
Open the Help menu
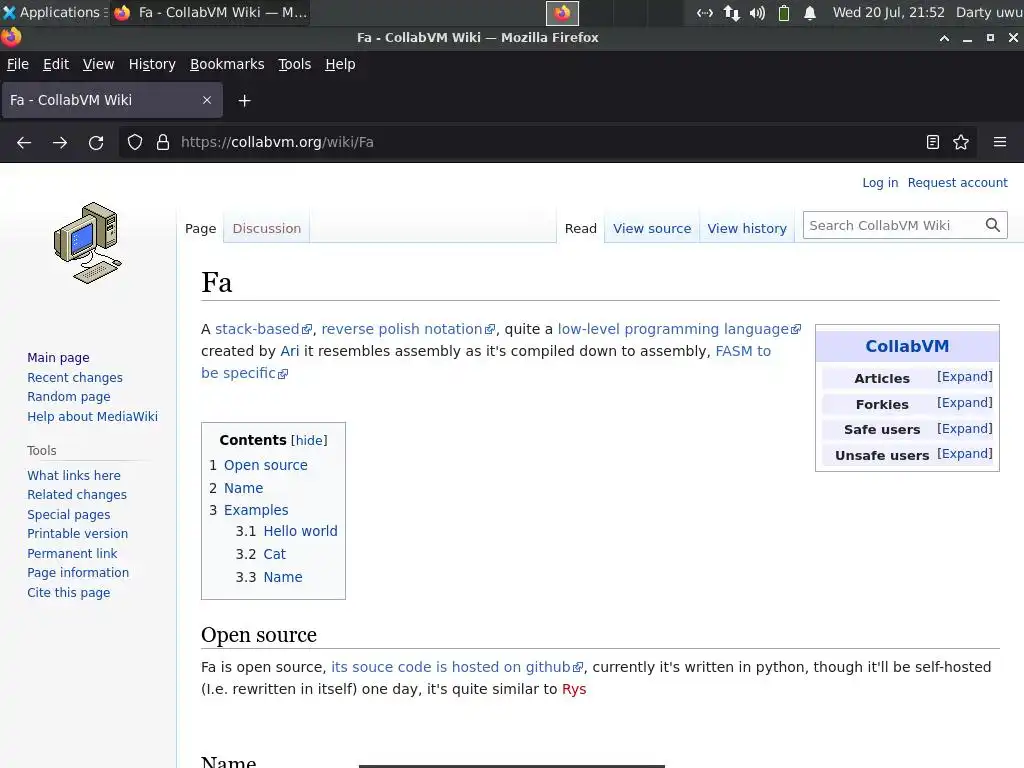[x=340, y=64]
